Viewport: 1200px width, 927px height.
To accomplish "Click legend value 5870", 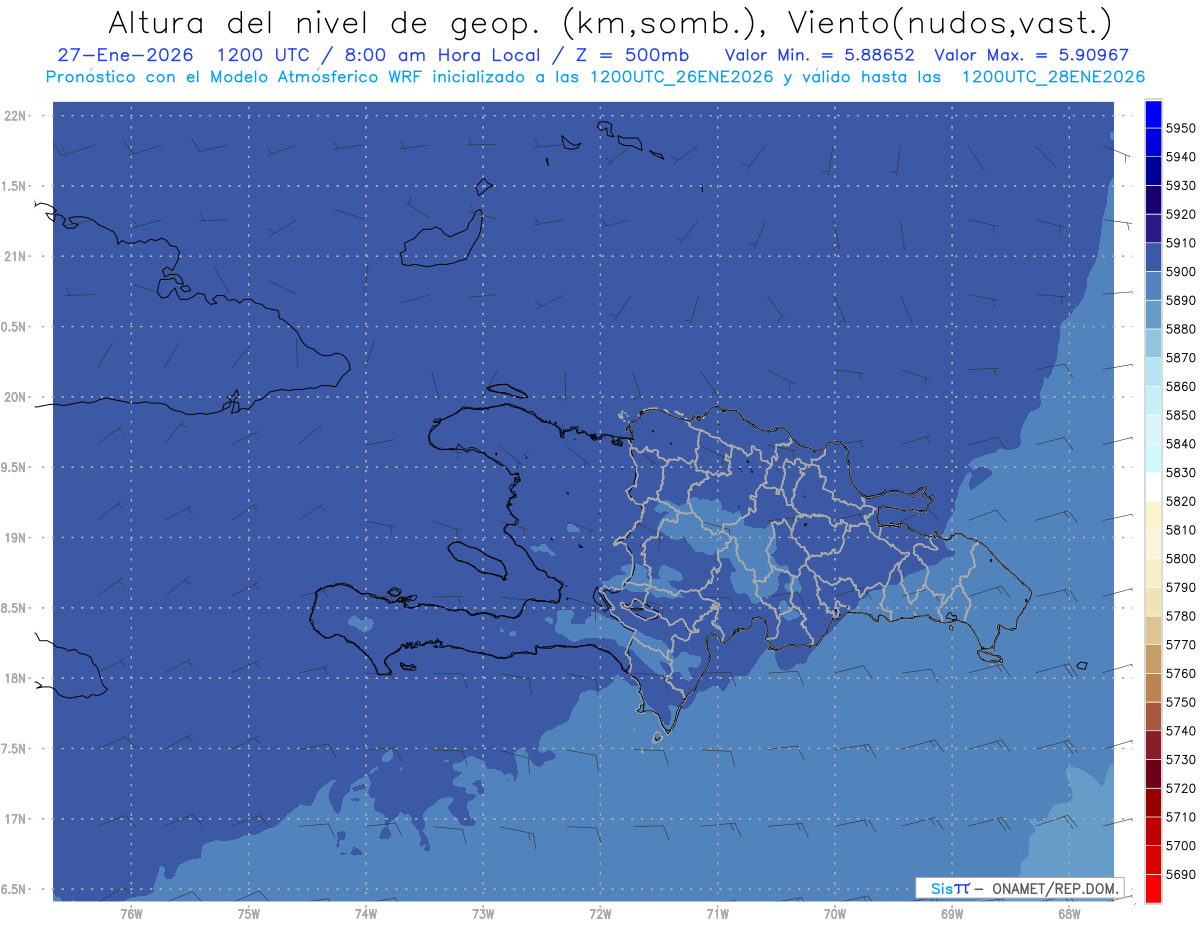I will tap(1180, 358).
